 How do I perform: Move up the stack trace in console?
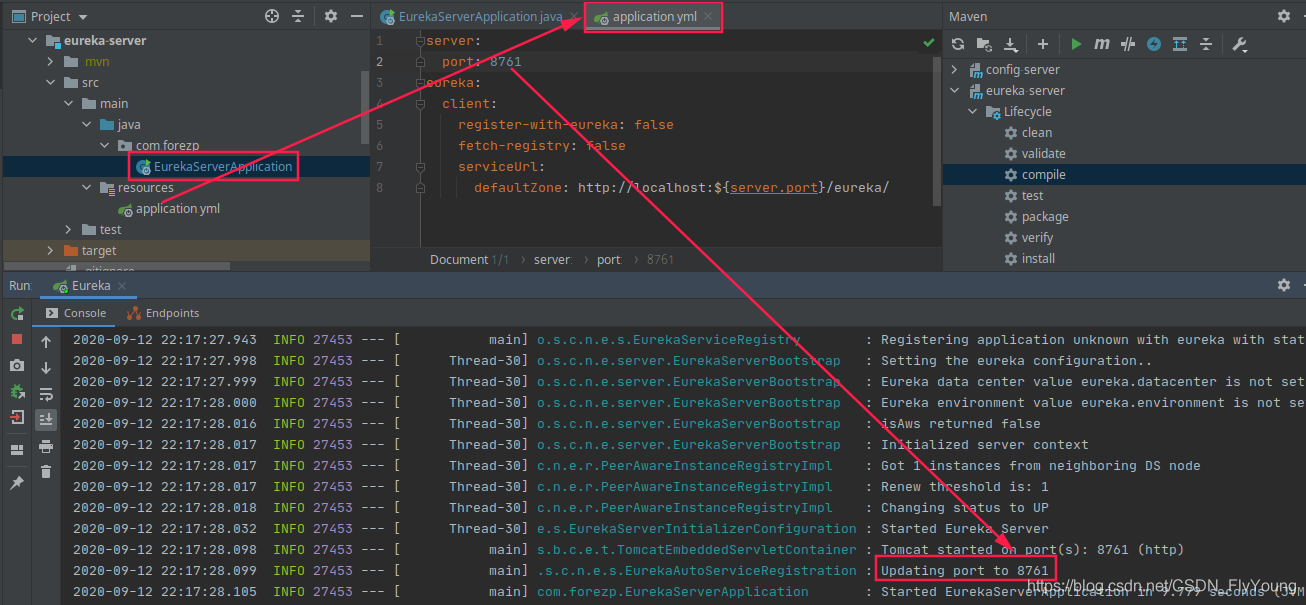pyautogui.click(x=46, y=342)
